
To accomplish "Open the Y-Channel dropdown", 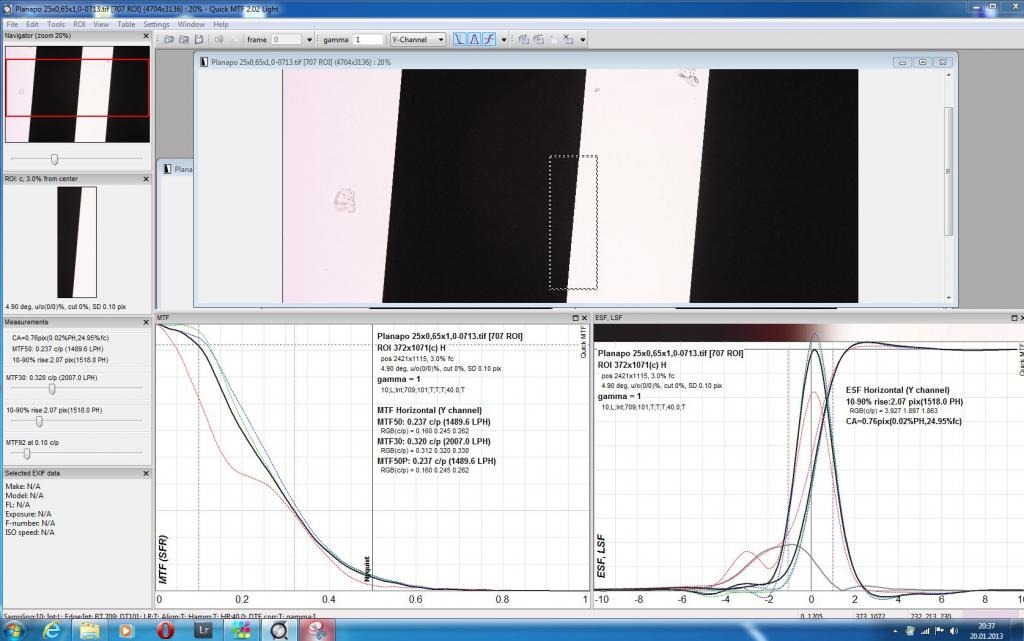I will click(x=417, y=39).
